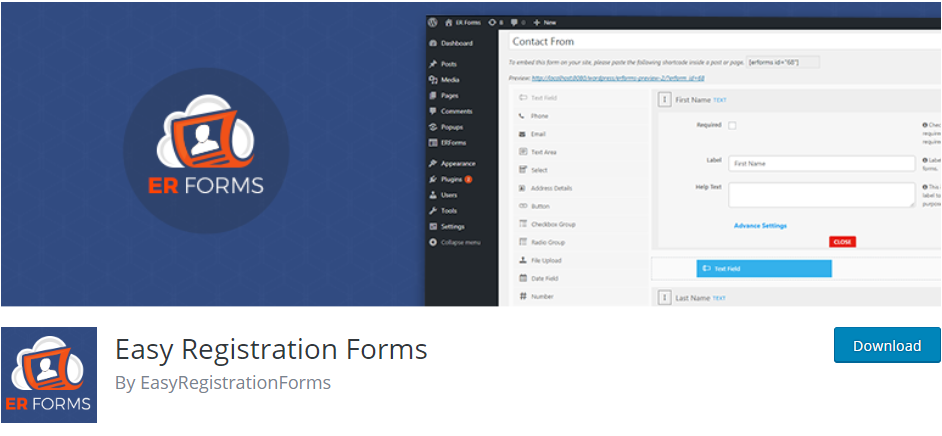The height and width of the screenshot is (436, 942).
Task: Add a Date Field to the form
Action: [580, 278]
